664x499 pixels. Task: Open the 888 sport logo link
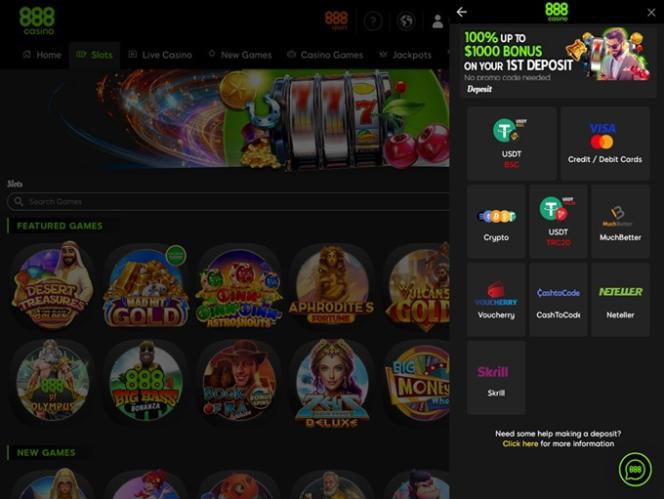pyautogui.click(x=336, y=21)
